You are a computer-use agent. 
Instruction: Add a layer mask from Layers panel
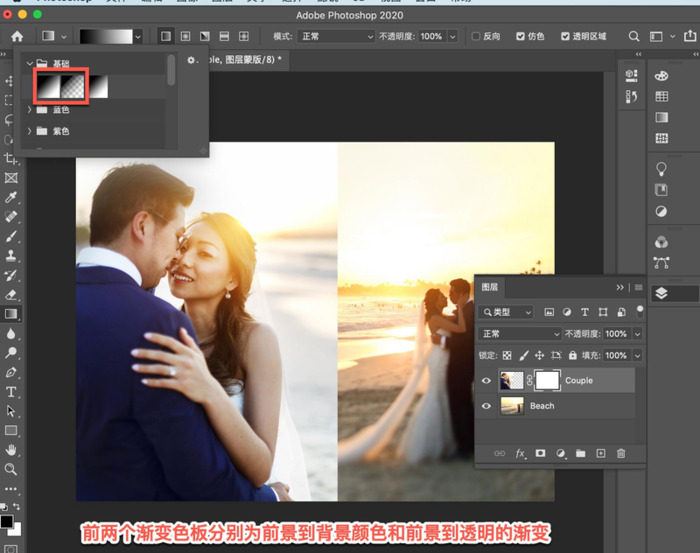point(540,454)
